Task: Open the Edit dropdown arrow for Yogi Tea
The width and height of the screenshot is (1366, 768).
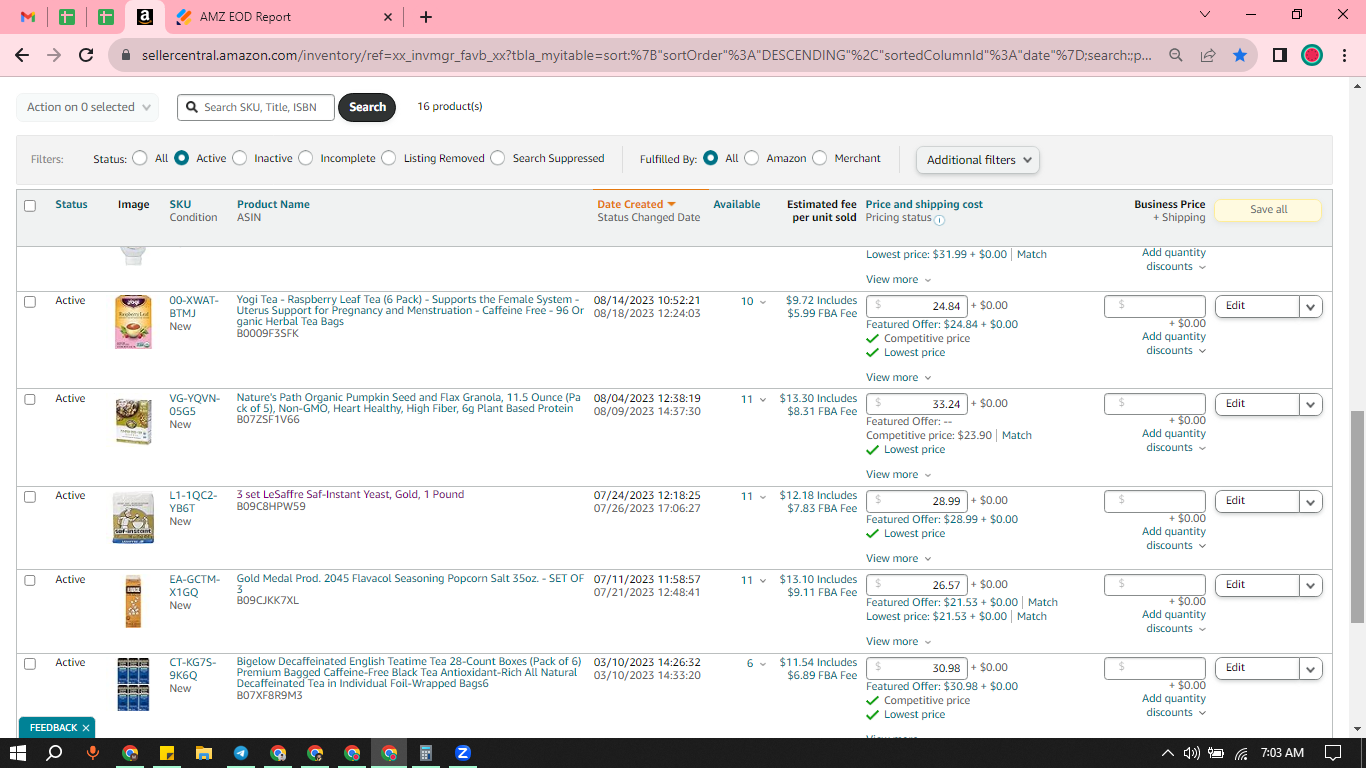Action: tap(1311, 306)
